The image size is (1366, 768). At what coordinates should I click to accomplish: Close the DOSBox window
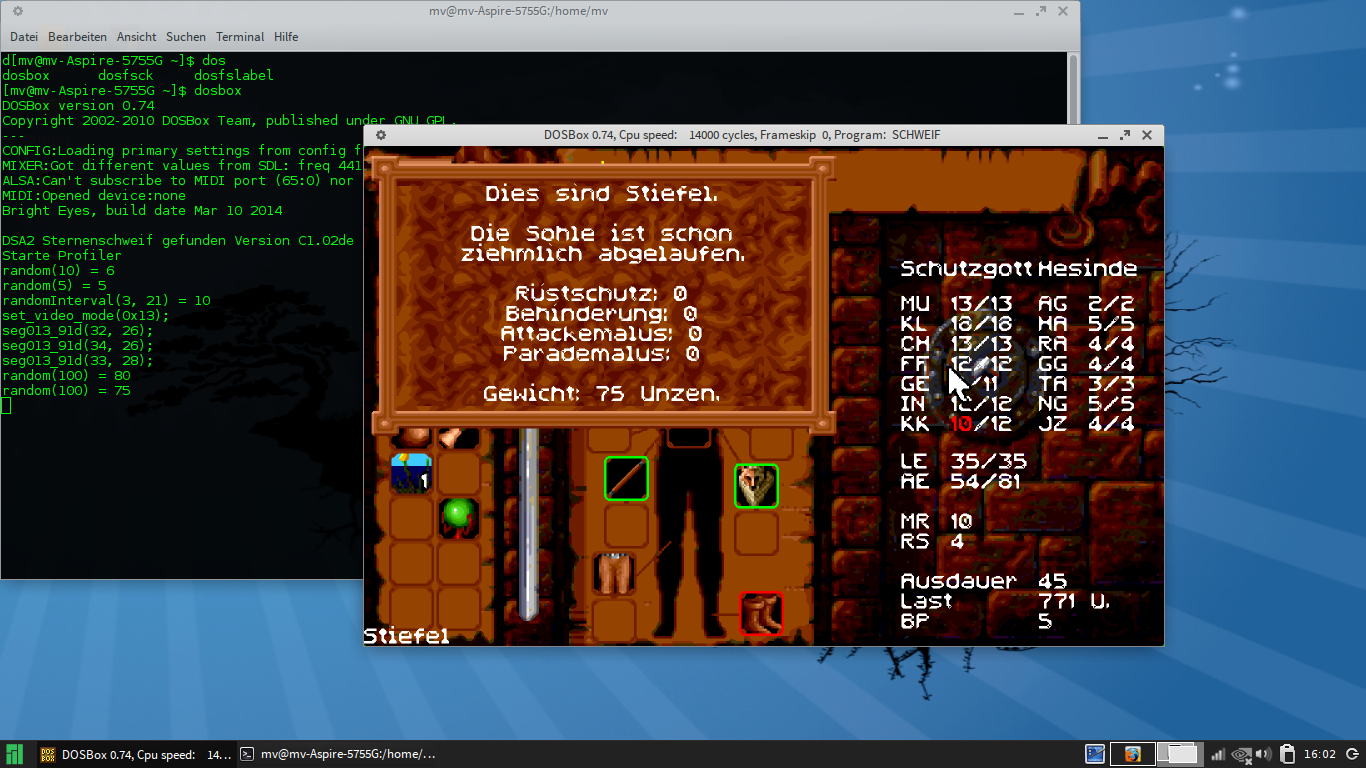click(1147, 135)
